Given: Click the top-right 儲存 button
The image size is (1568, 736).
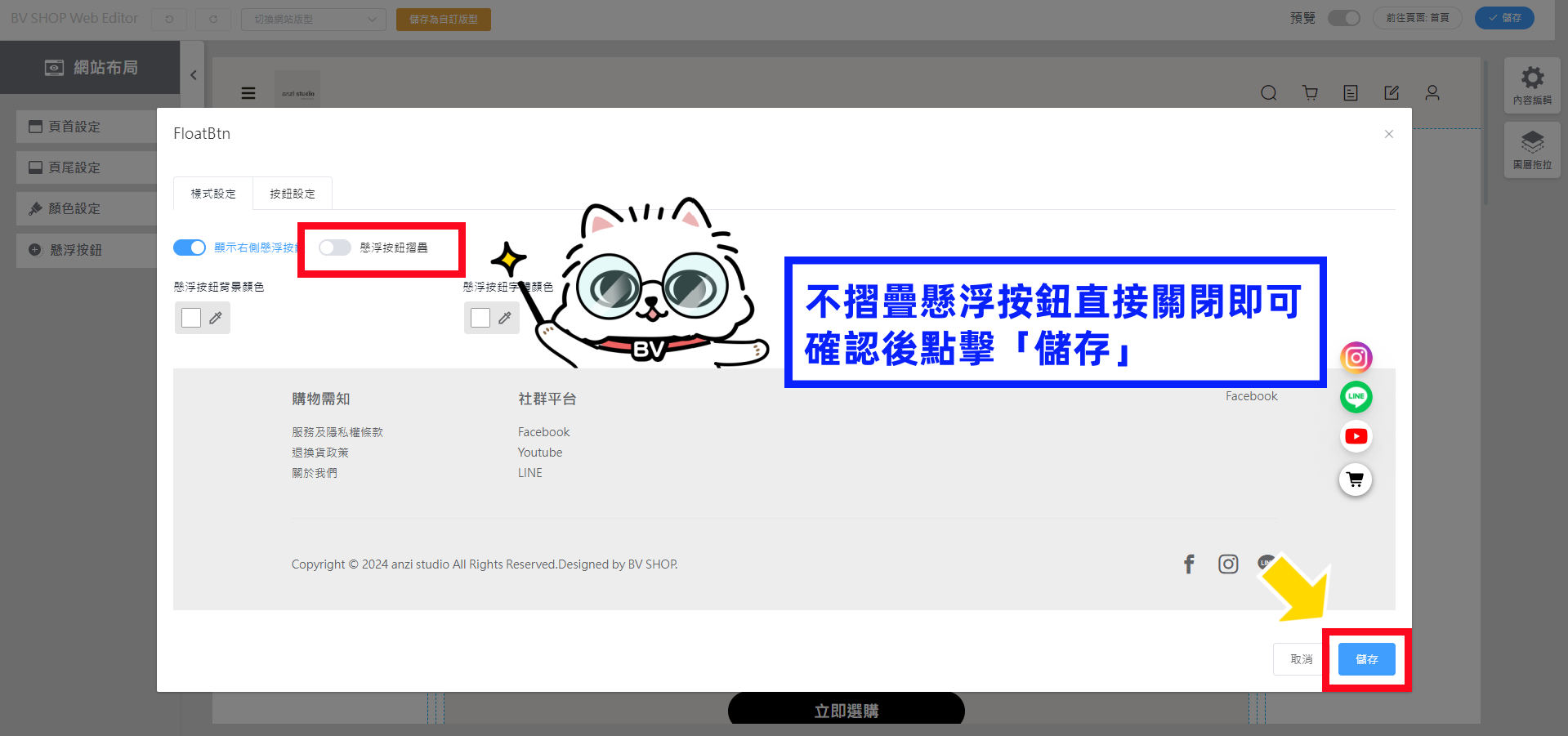Looking at the screenshot, I should tap(1504, 18).
